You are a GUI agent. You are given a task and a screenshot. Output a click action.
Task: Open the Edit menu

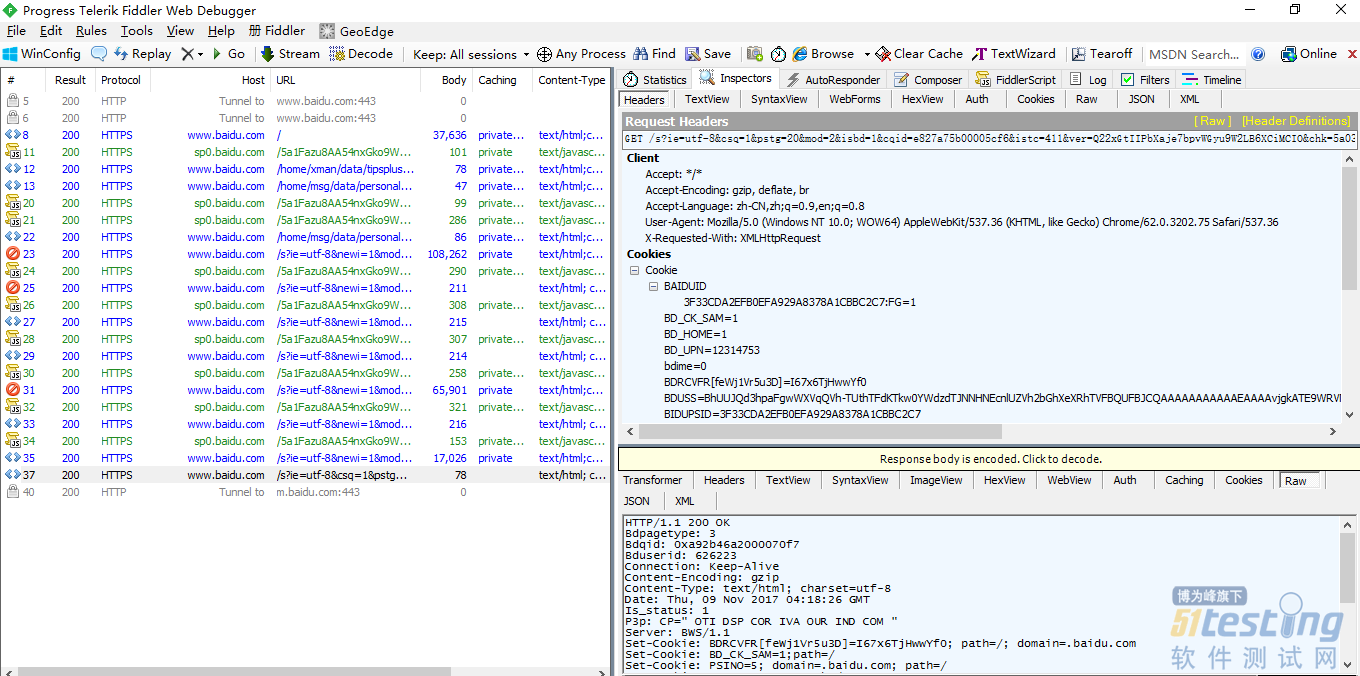[51, 31]
